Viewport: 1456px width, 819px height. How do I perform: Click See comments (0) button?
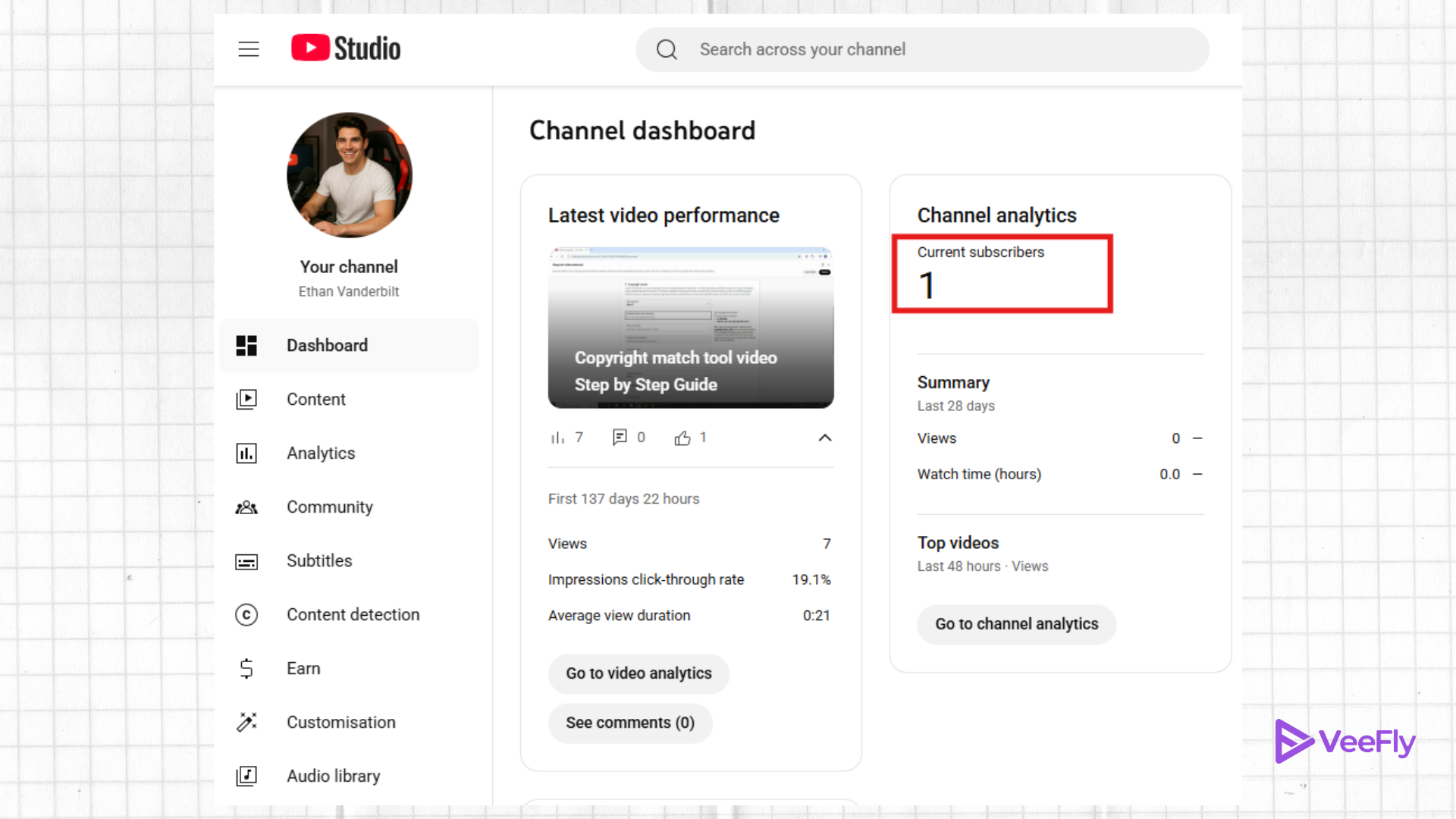[629, 723]
